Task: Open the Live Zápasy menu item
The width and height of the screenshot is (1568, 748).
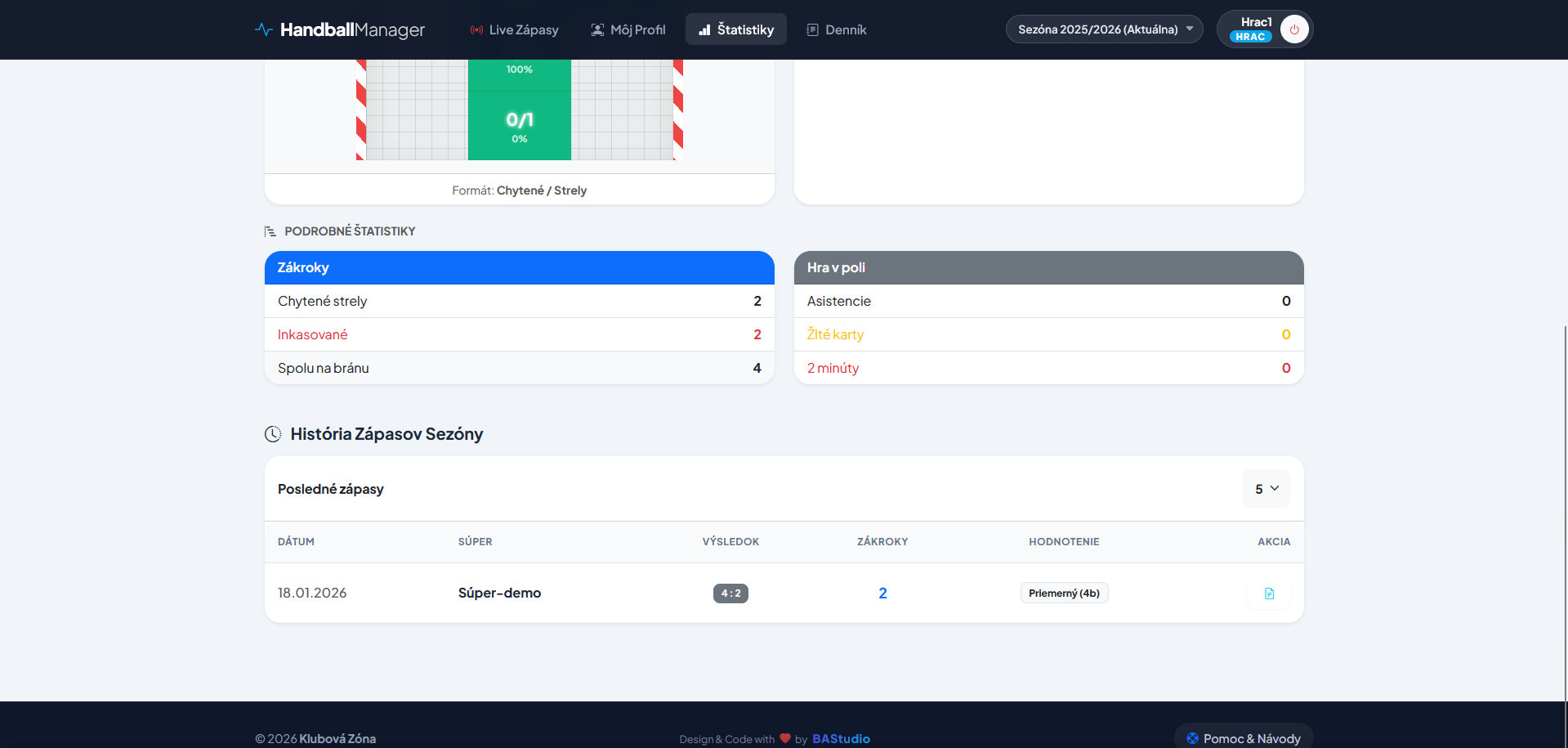Action: (515, 29)
